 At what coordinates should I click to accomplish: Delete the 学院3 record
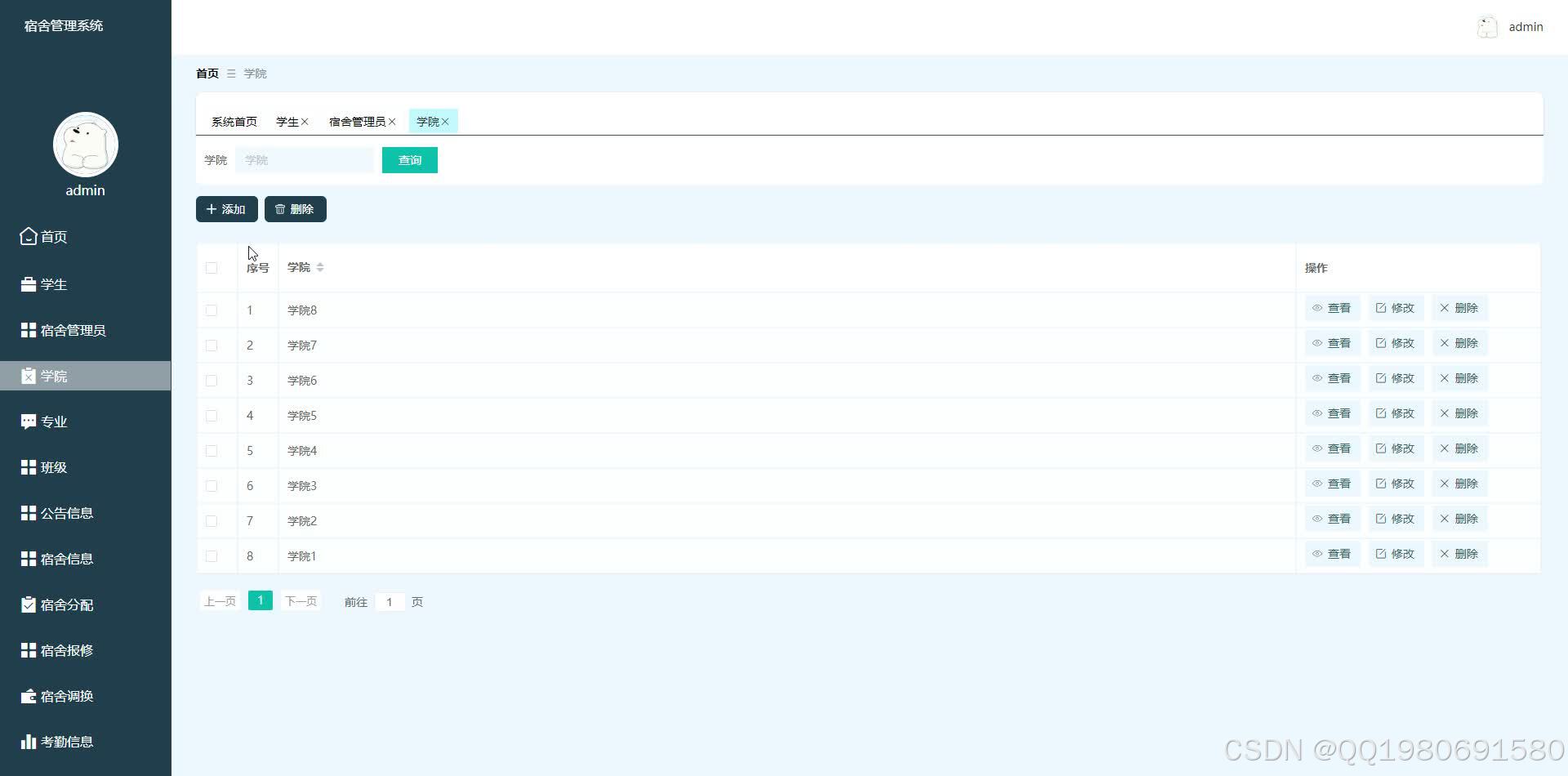[1459, 484]
